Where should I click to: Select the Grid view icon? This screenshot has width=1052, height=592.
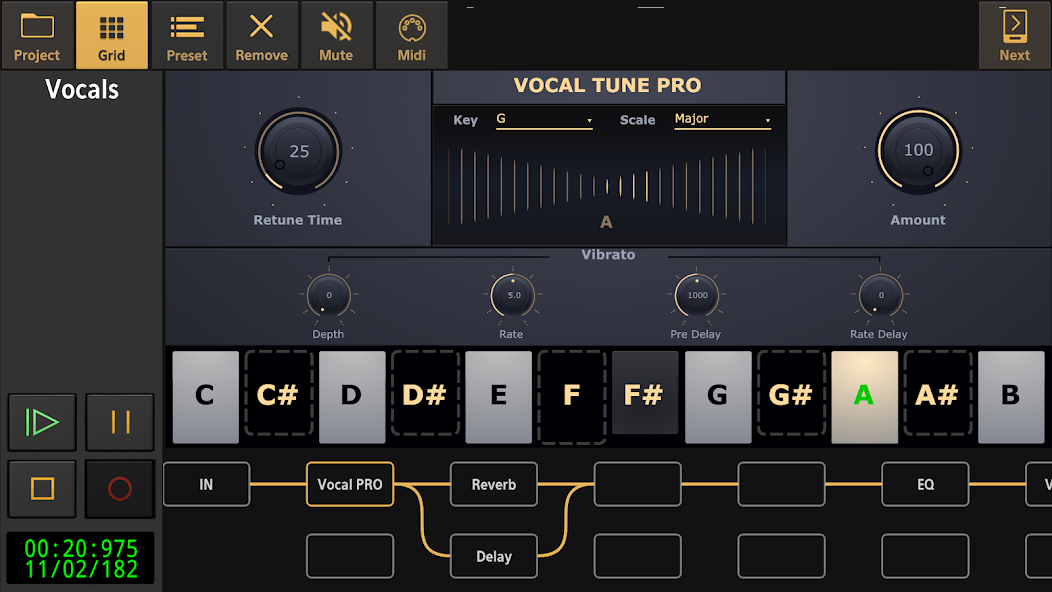[x=111, y=33]
